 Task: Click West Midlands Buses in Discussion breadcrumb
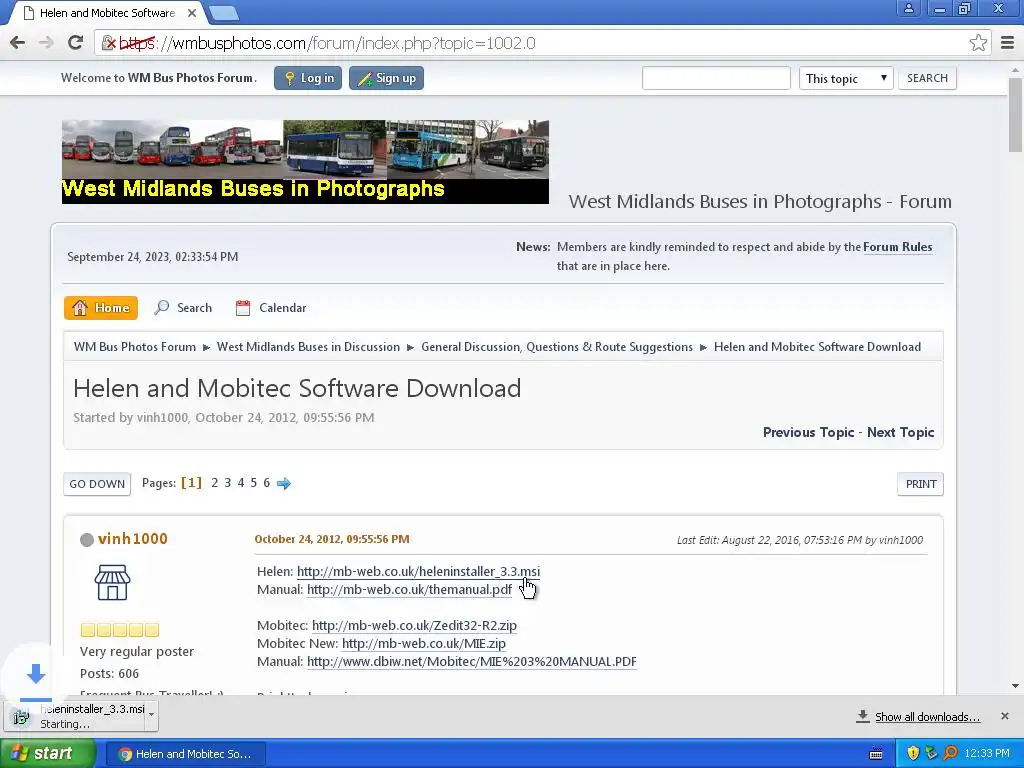click(308, 347)
